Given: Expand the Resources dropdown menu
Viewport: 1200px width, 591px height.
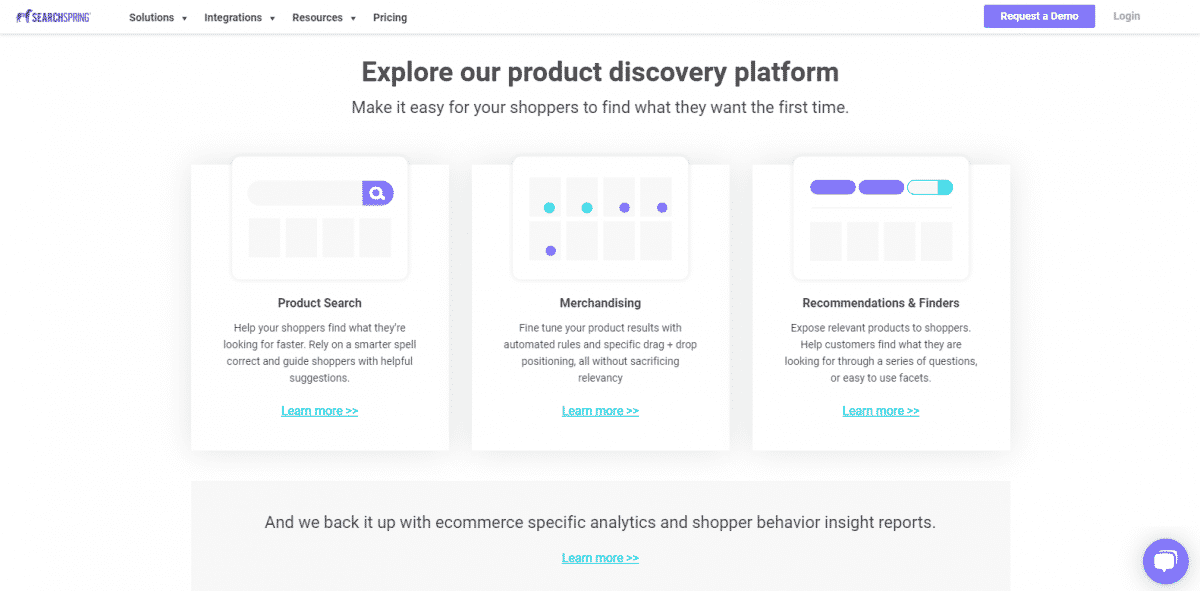Looking at the screenshot, I should click(324, 17).
